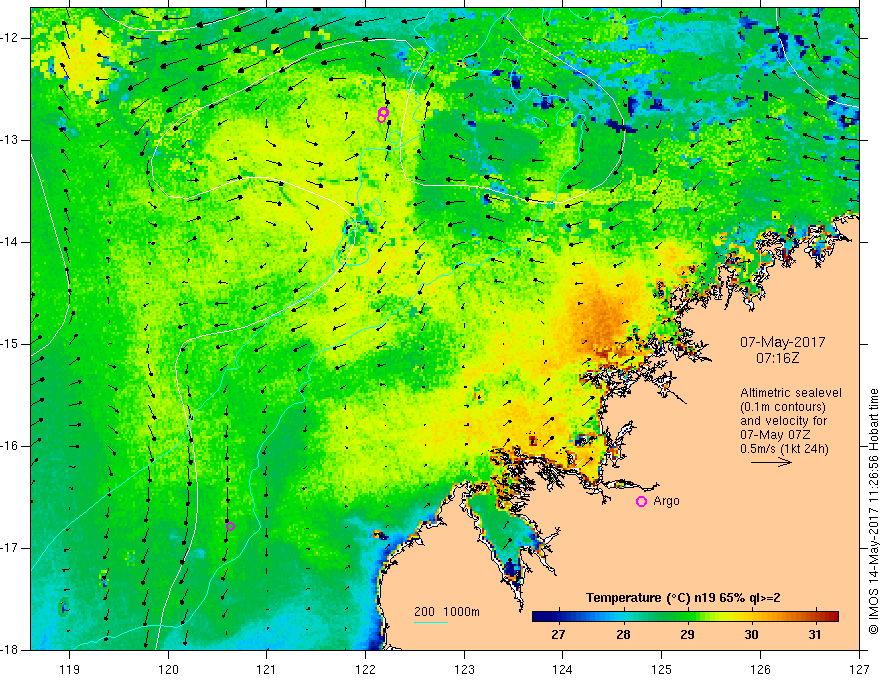Click the longitude axis label "126"
This screenshot has height=680, width=880.
[x=760, y=669]
